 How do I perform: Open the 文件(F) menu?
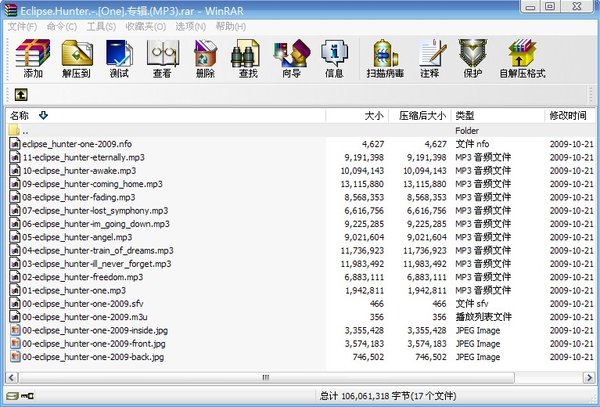(x=22, y=26)
